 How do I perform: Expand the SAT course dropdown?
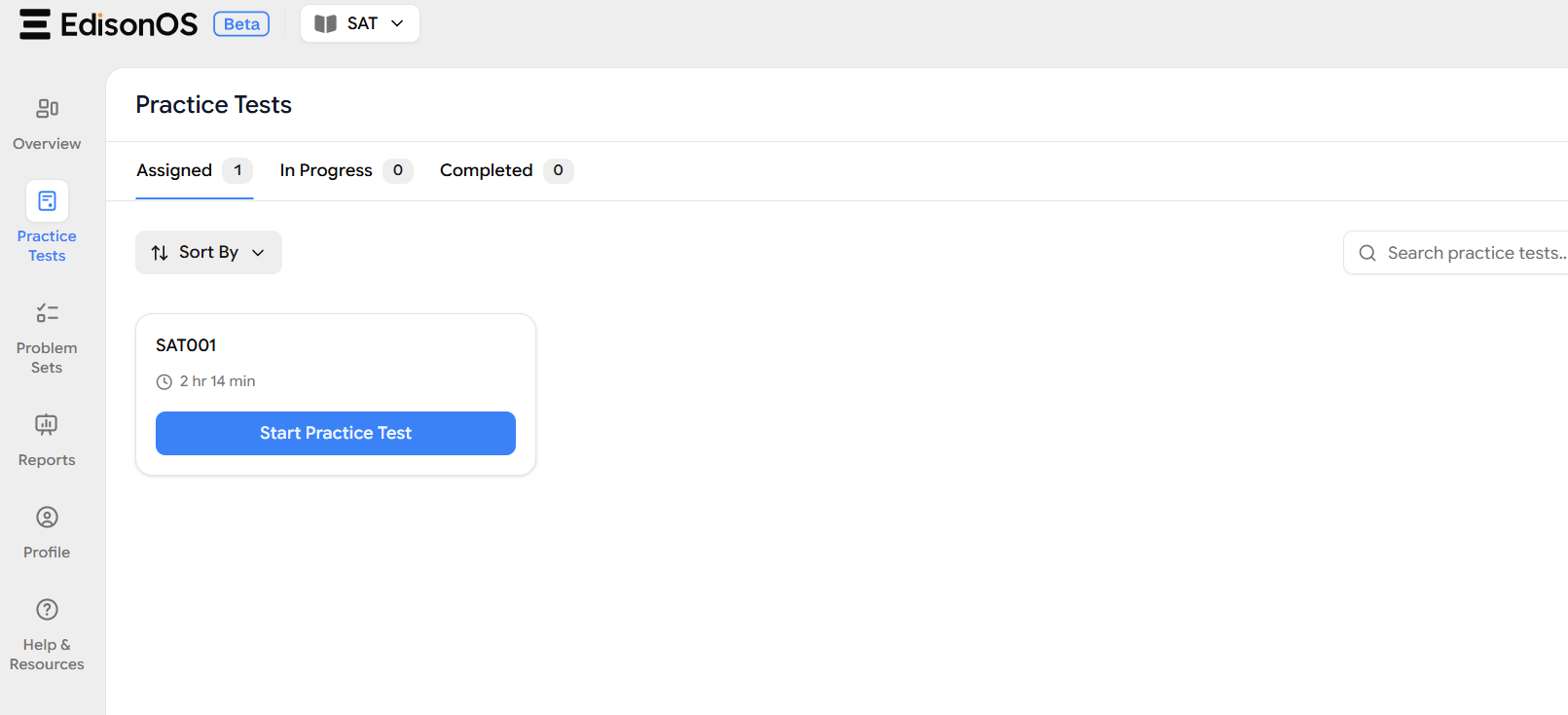coord(397,23)
